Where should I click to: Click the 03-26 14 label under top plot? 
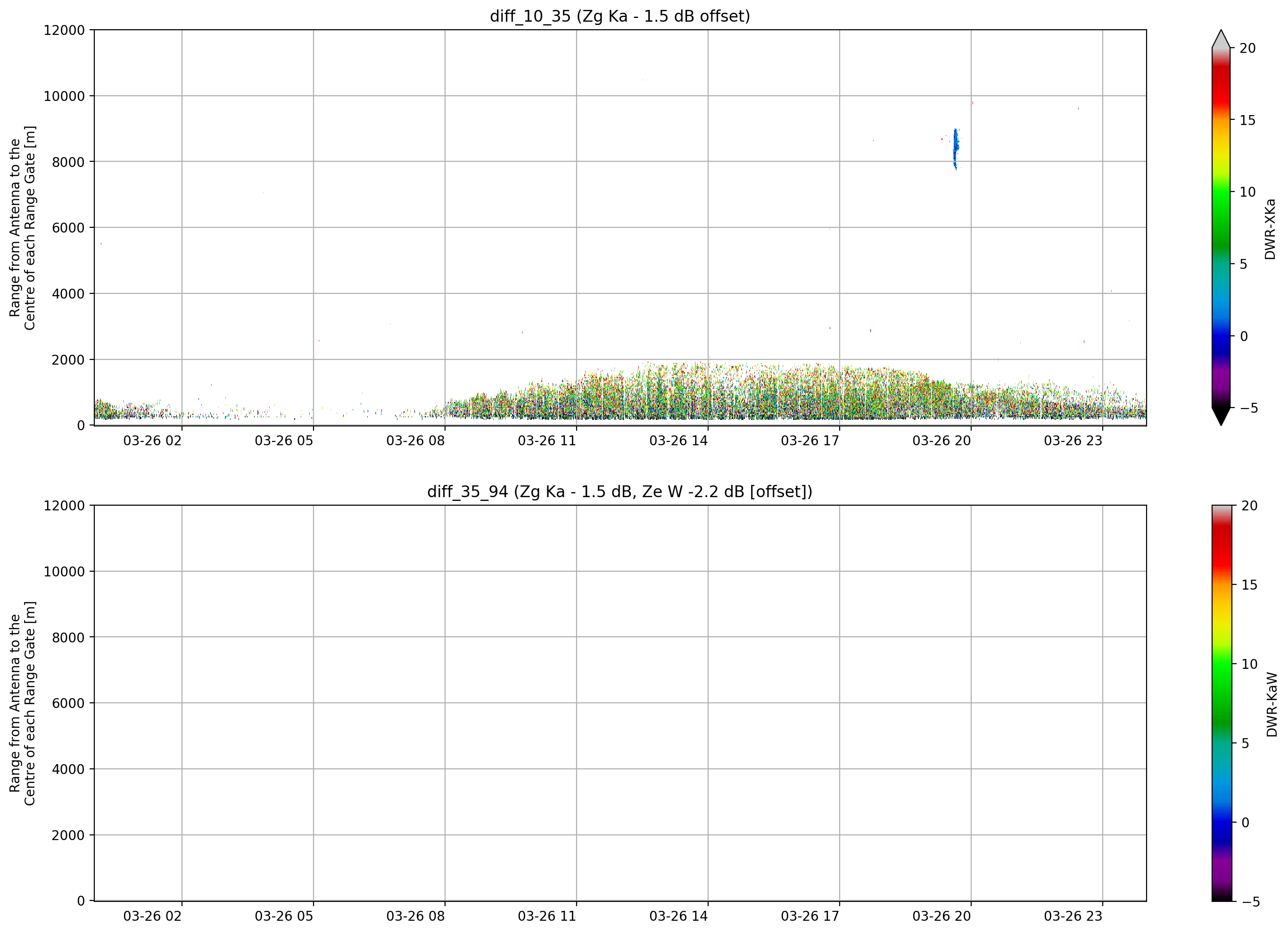click(x=678, y=441)
